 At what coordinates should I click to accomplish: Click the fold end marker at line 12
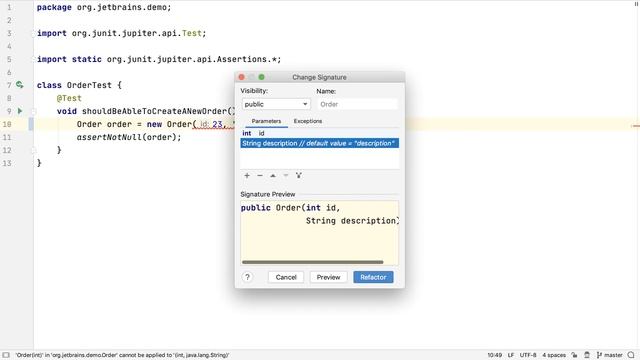click(x=34, y=150)
